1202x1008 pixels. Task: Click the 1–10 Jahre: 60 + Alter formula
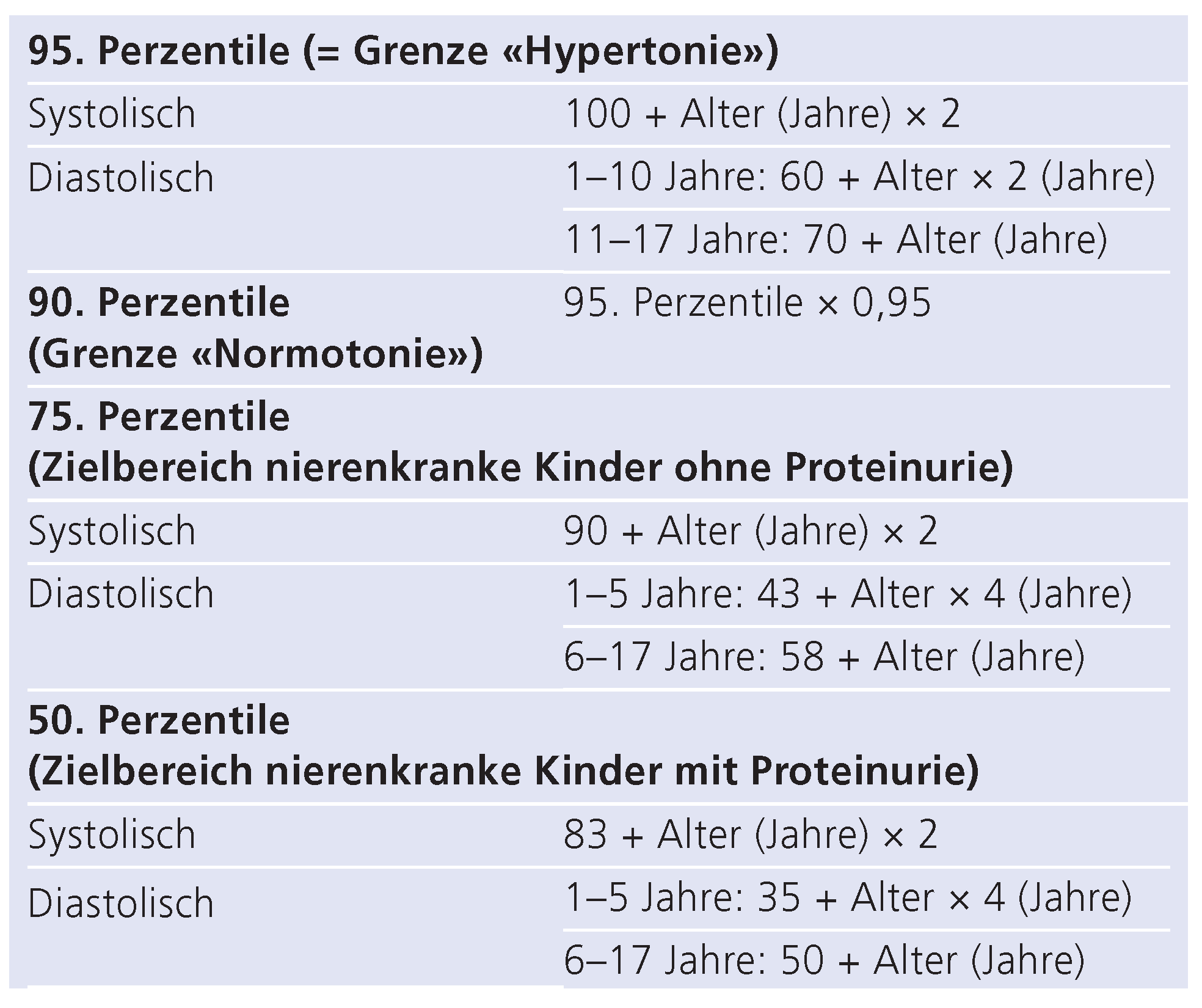click(x=859, y=177)
